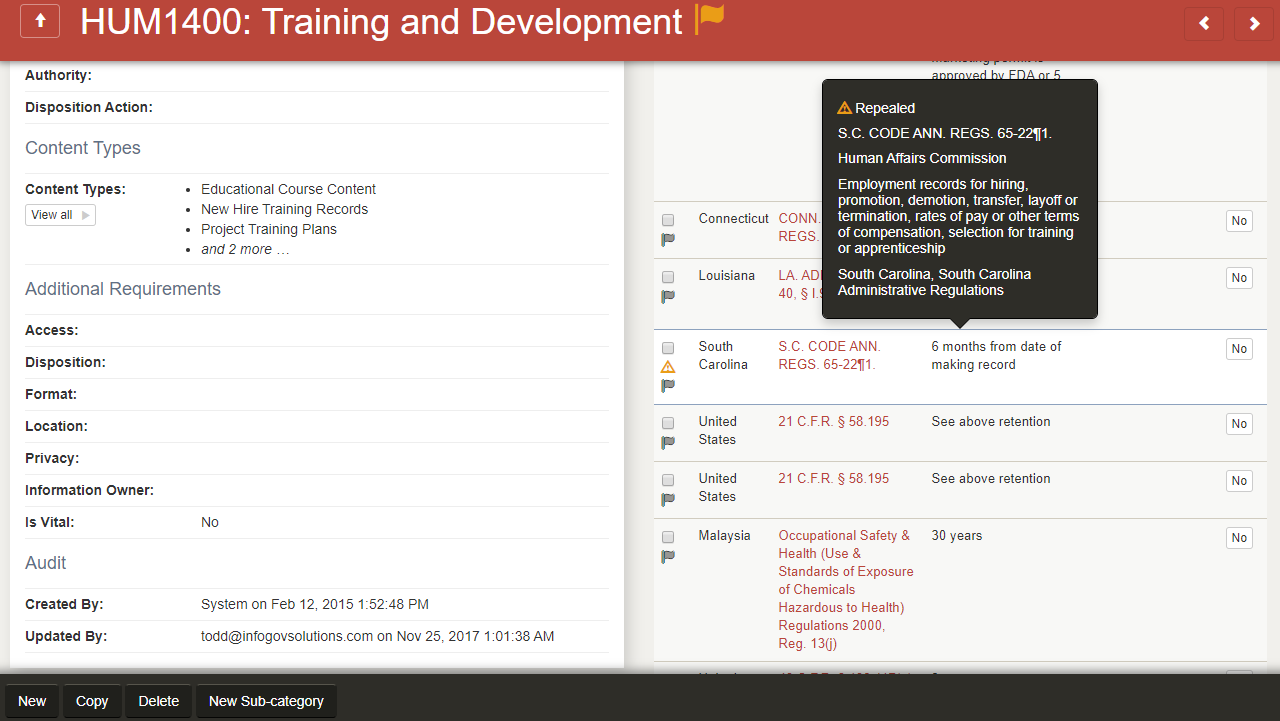
Task: Toggle the No button in Louisiana row
Action: [1239, 278]
